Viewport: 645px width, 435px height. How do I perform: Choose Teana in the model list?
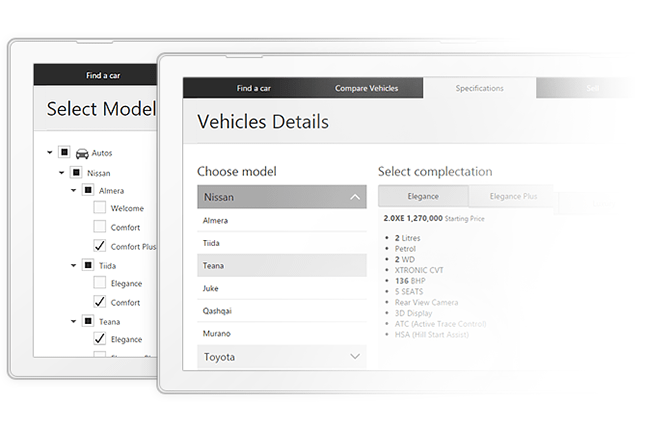point(282,265)
